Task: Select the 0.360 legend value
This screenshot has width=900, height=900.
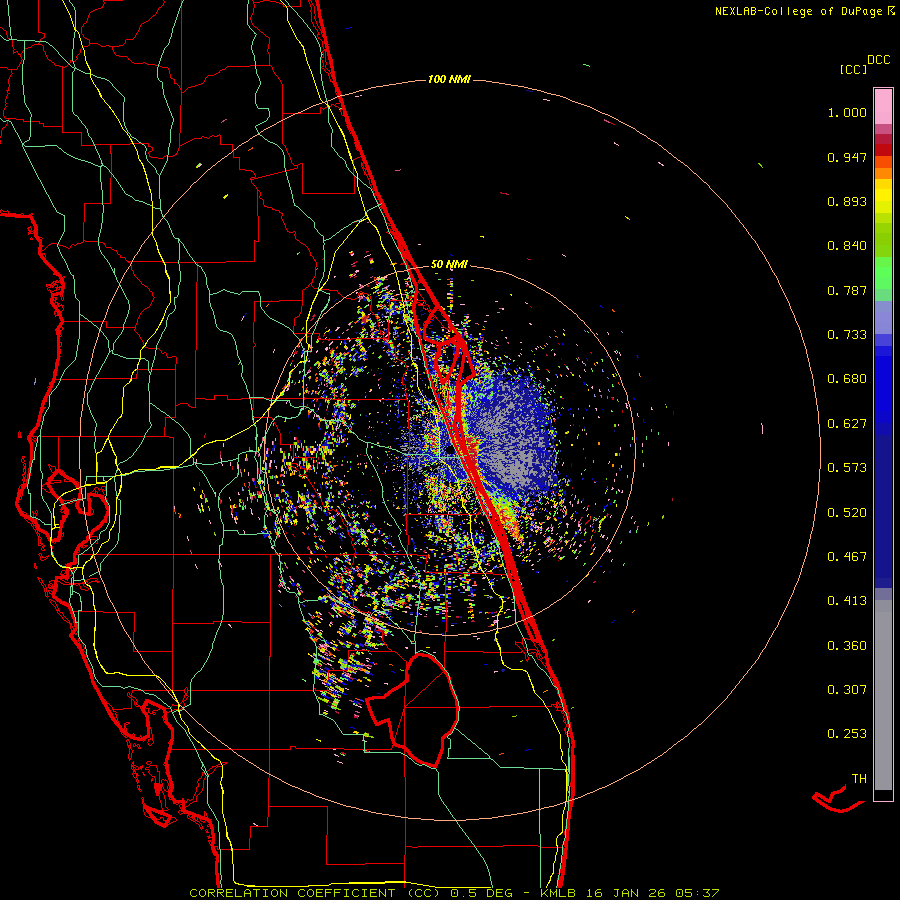Action: [x=847, y=646]
